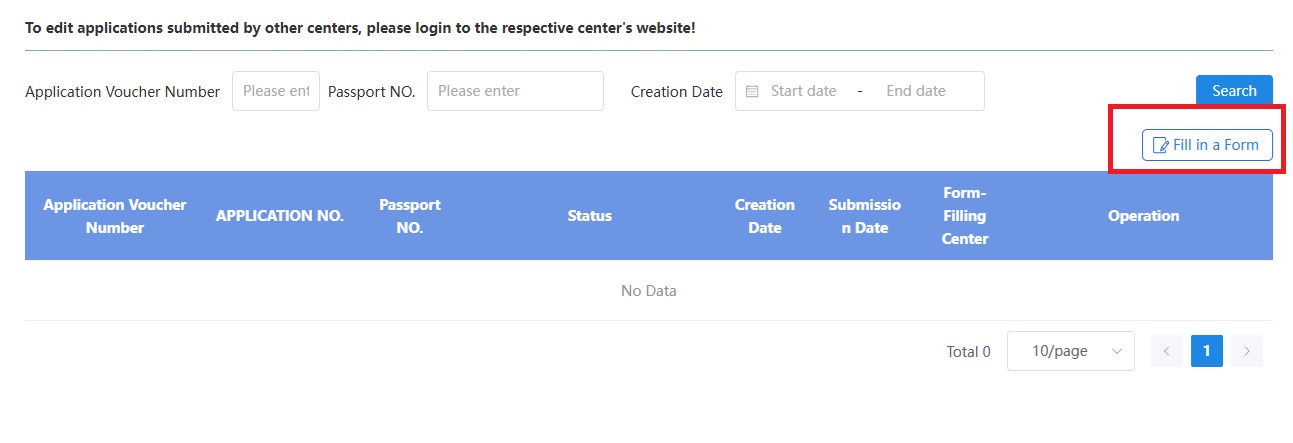The image size is (1293, 443).
Task: Click the blue Search button
Action: click(x=1234, y=91)
